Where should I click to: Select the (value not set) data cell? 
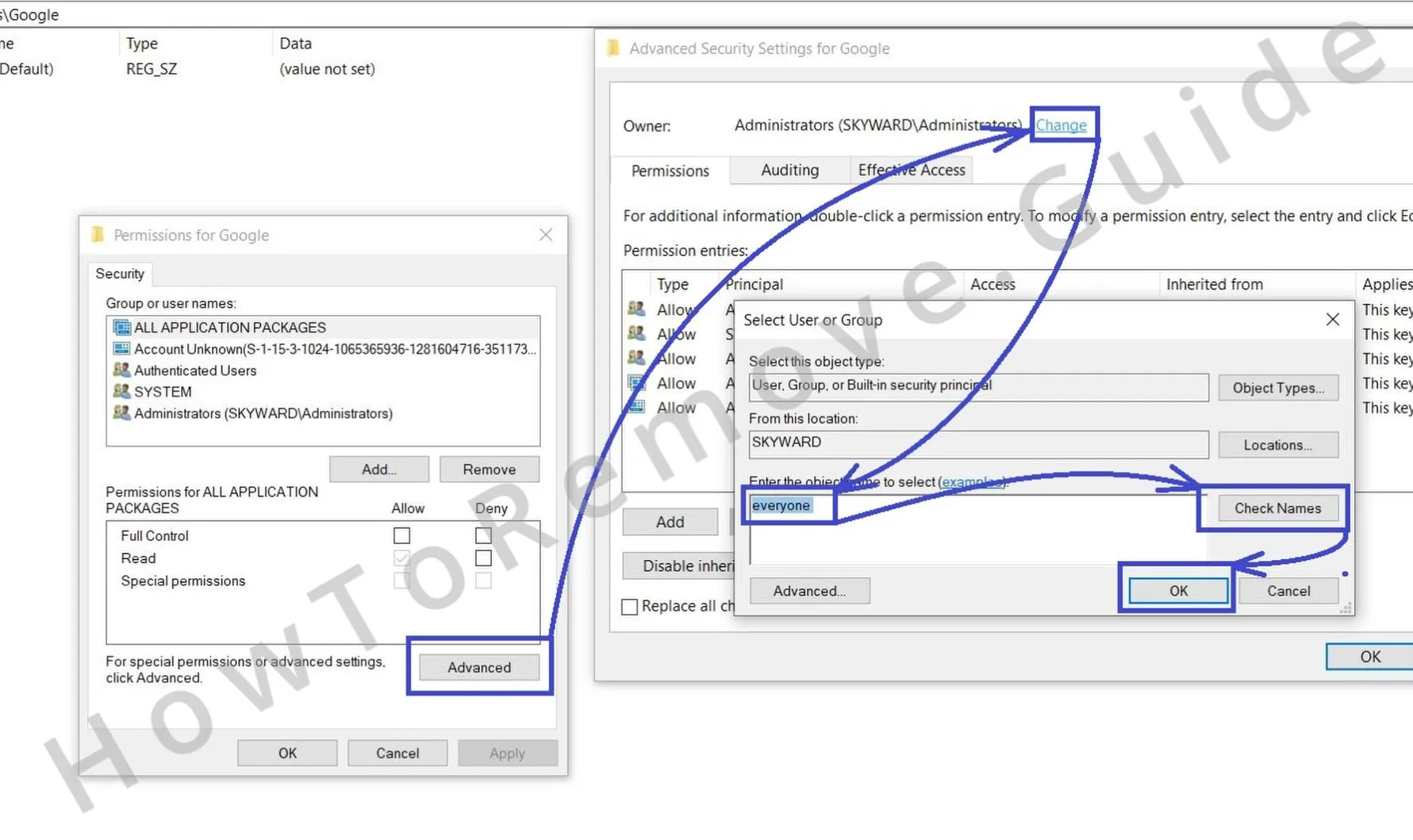click(327, 69)
